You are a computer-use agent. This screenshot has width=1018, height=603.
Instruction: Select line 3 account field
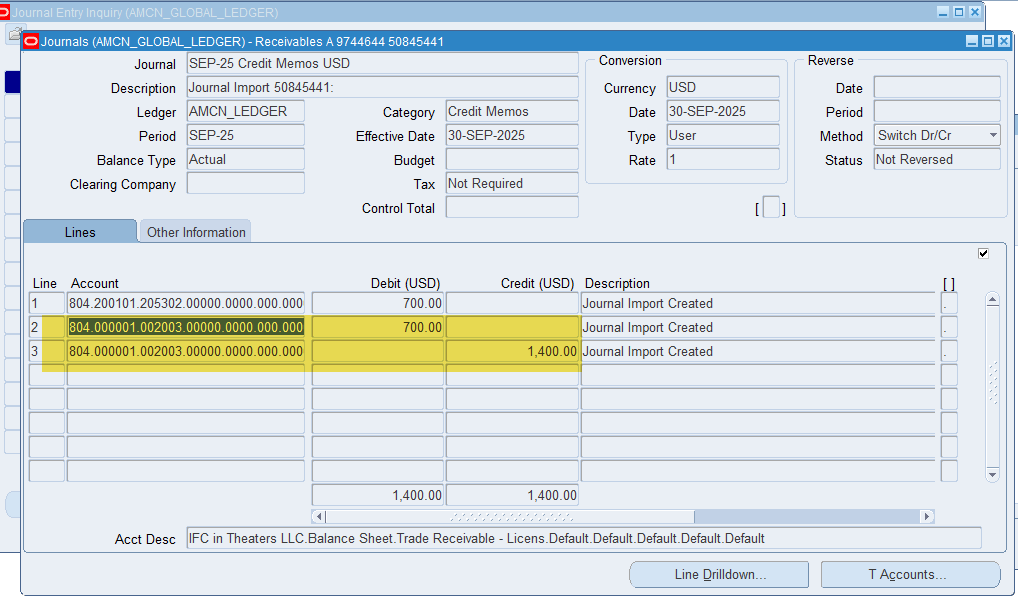click(x=186, y=351)
